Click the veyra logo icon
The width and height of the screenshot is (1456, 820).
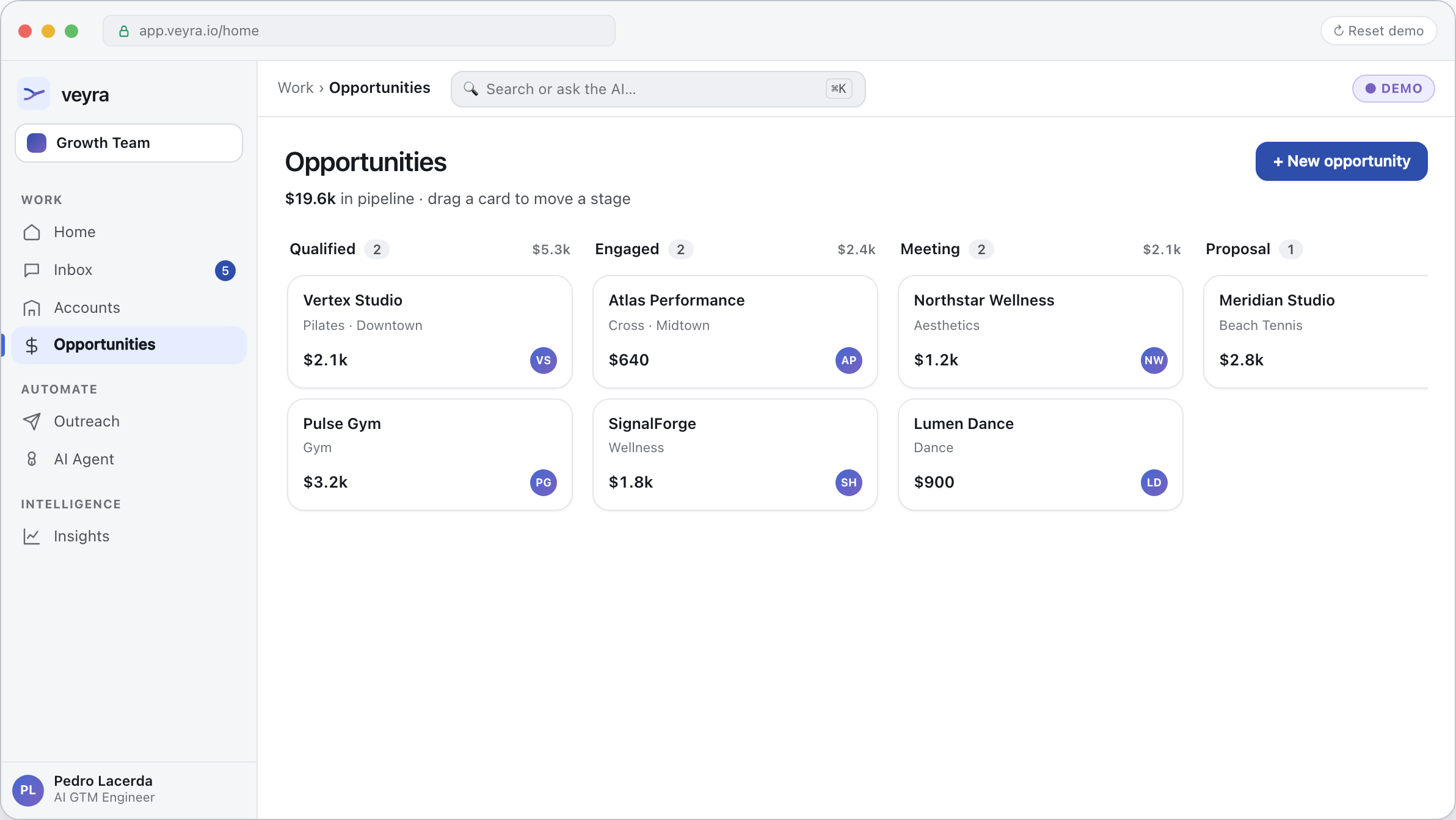click(x=34, y=94)
